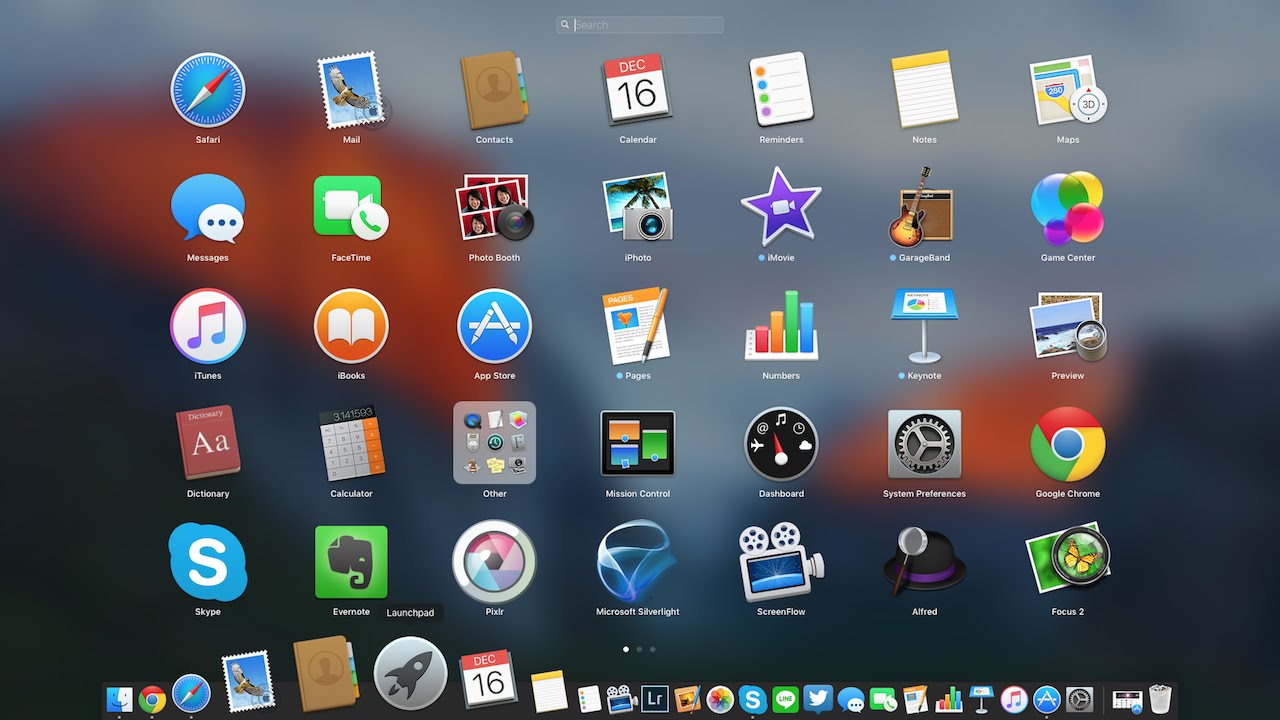Open Twitter from the Dock
Image resolution: width=1280 pixels, height=720 pixels.
[x=818, y=698]
